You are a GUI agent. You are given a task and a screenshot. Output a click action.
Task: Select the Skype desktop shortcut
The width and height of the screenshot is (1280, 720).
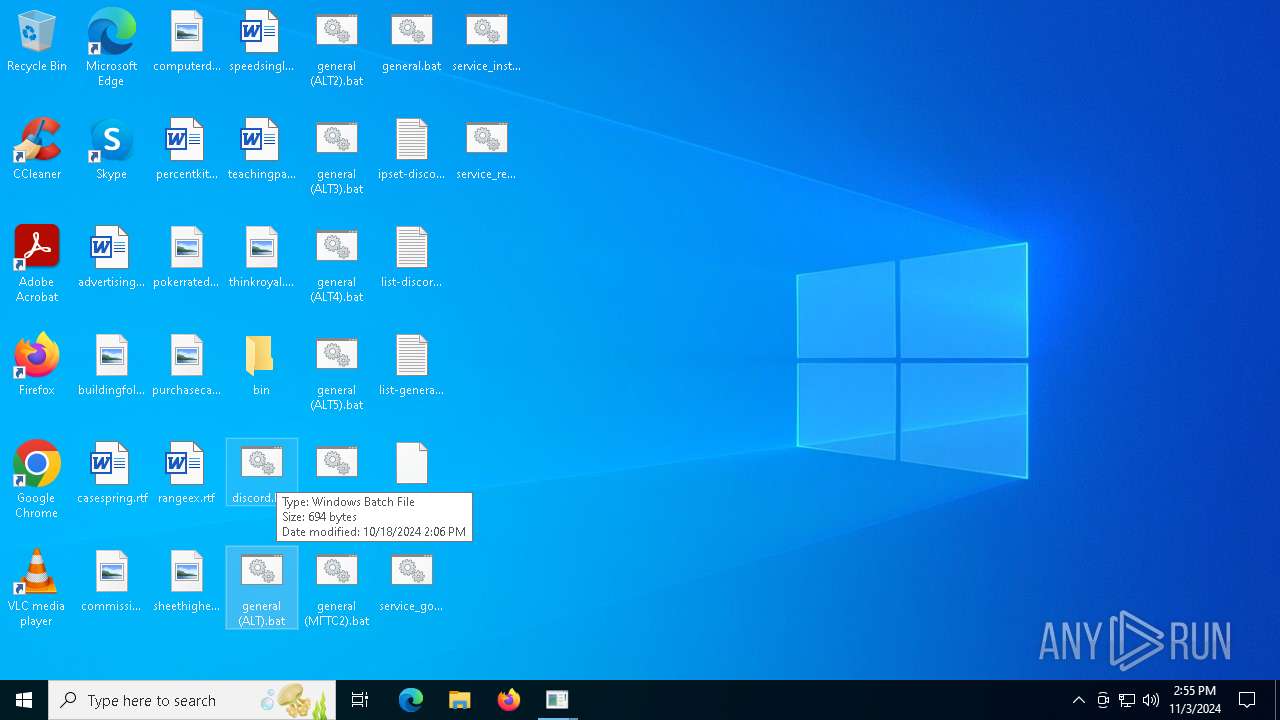(111, 149)
